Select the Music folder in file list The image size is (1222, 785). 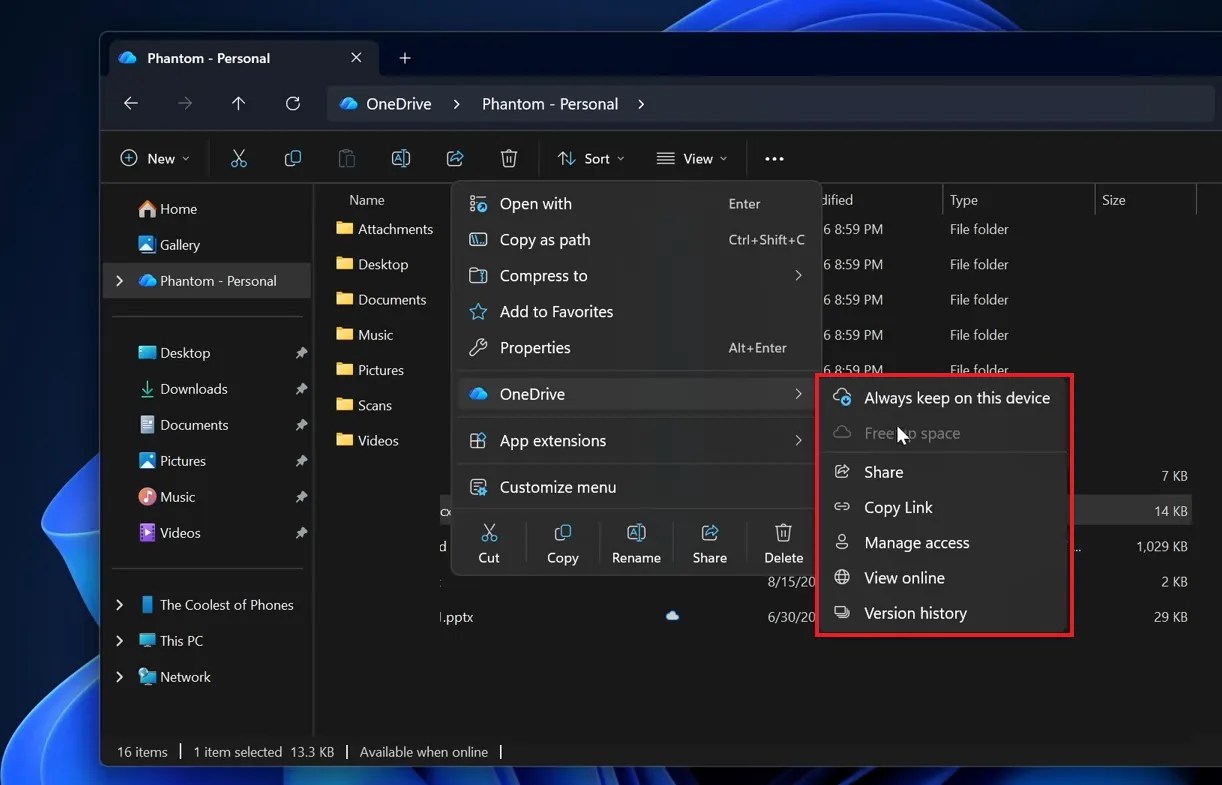(365, 335)
